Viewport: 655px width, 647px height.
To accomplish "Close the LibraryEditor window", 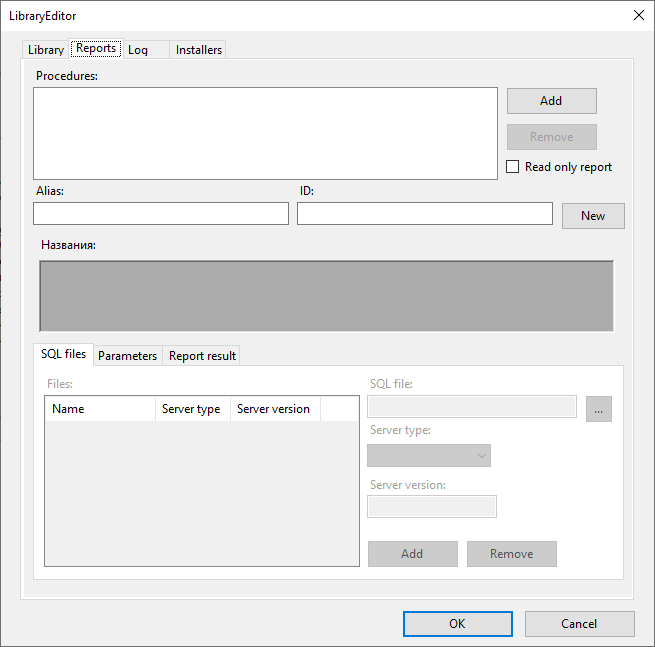I will tap(639, 15).
